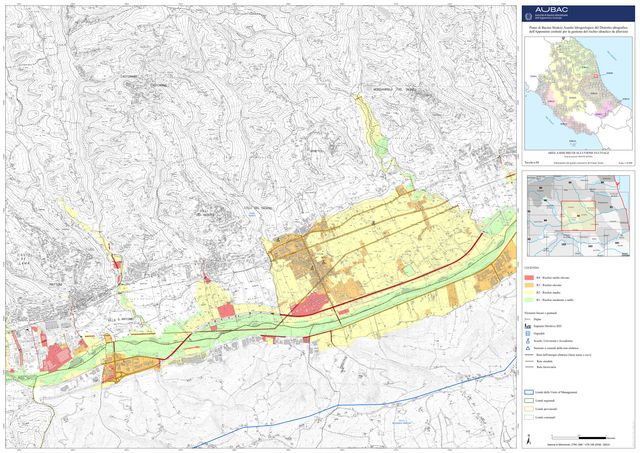Click the black-and-white scale bar
The width and height of the screenshot is (640, 453).
pyautogui.click(x=579, y=438)
